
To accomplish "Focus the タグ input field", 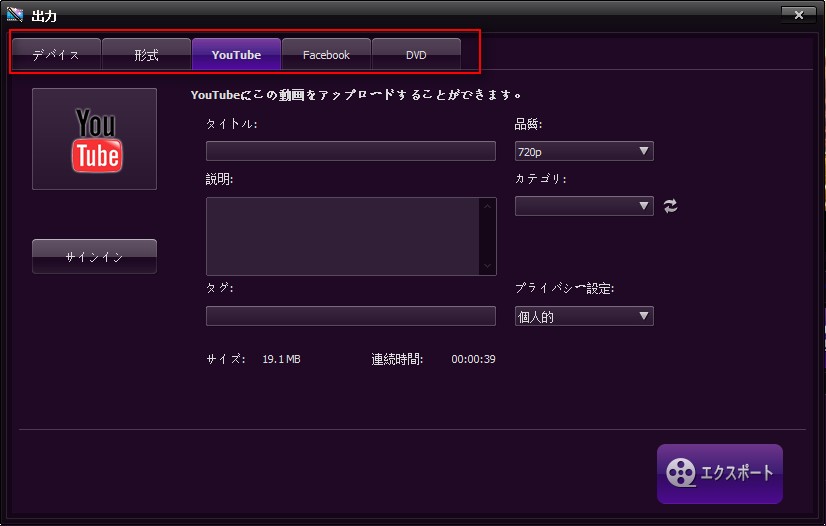I will click(x=351, y=316).
